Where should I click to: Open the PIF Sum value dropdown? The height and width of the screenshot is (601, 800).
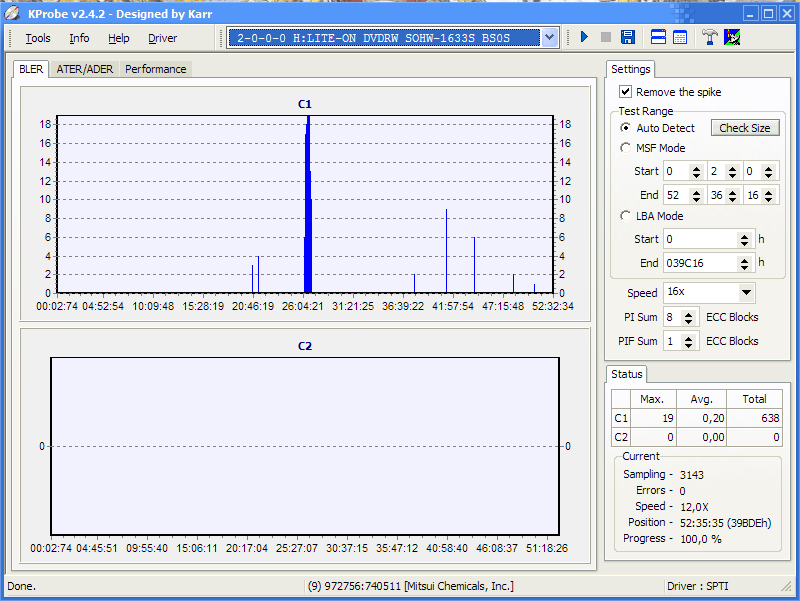click(689, 341)
